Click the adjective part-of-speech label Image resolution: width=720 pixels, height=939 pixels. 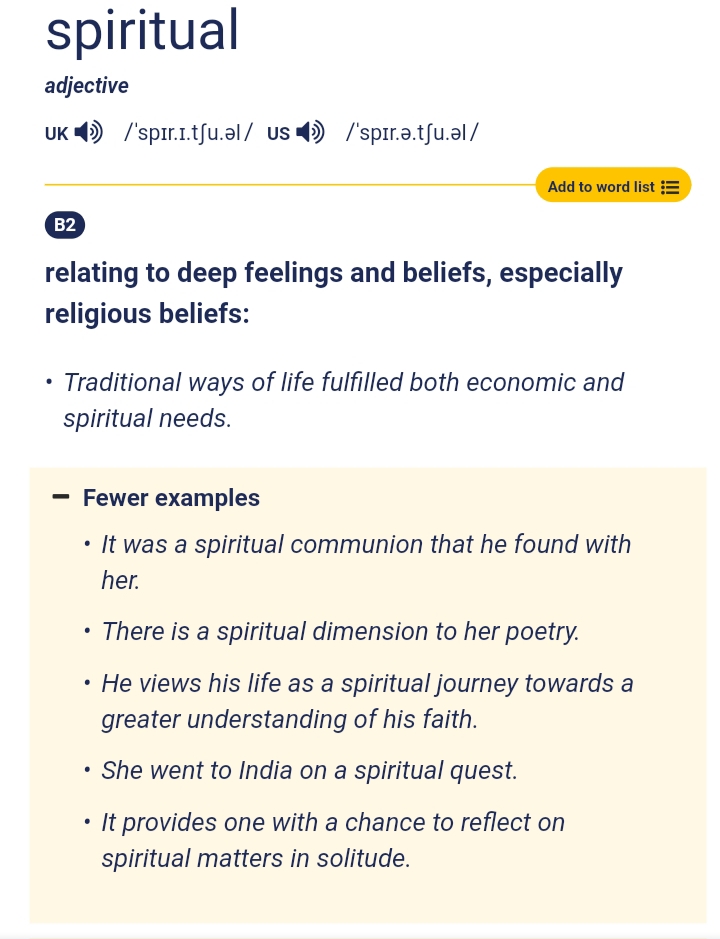coord(87,86)
